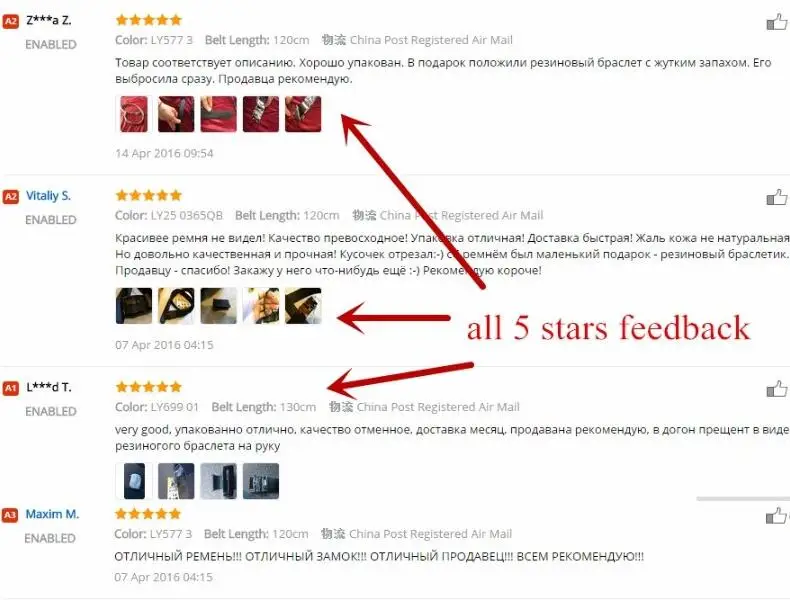Click five-star rating of Vitaliy S. review
790x600 pixels.
pyautogui.click(x=148, y=195)
